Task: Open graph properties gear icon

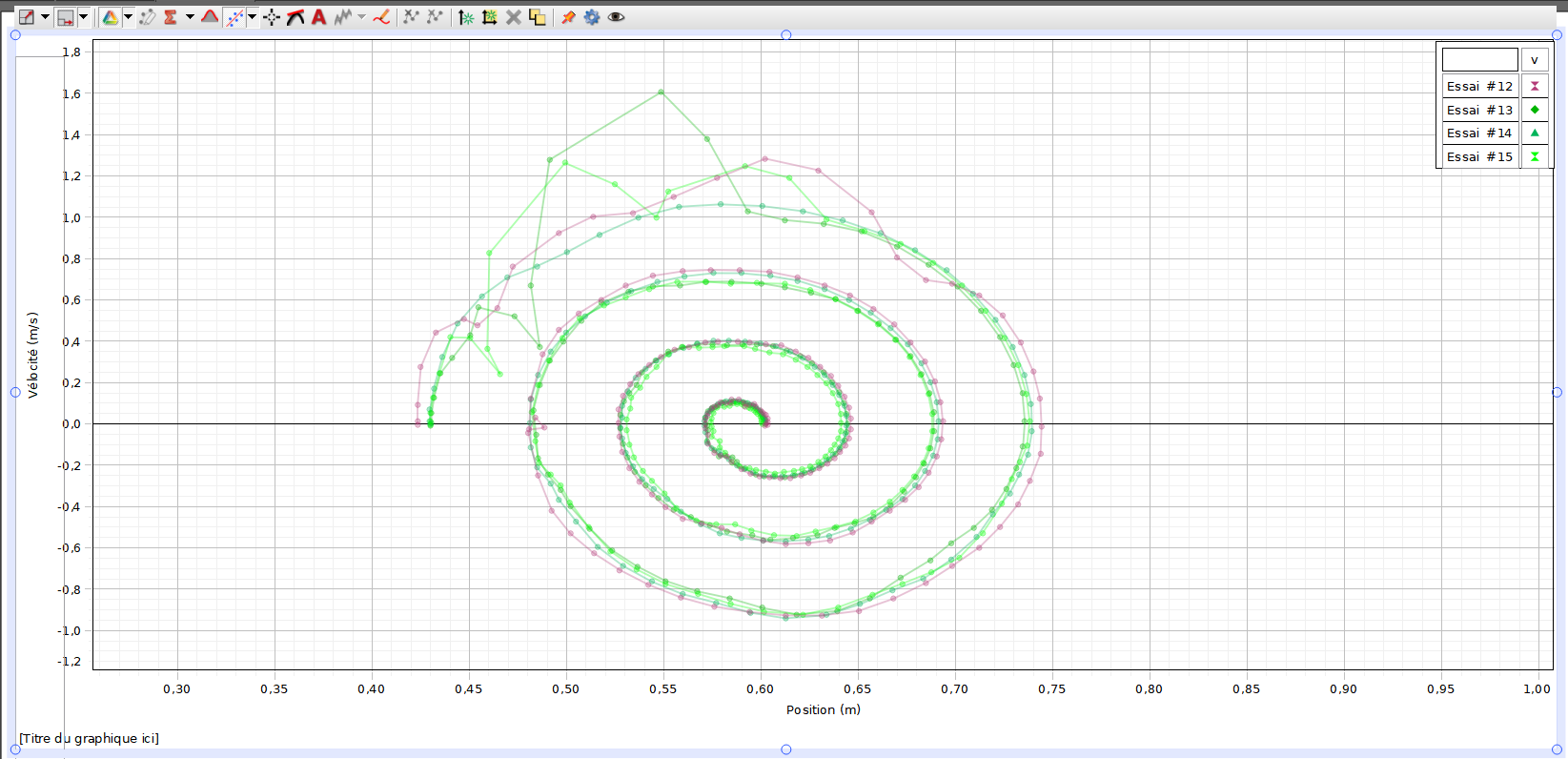Action: pyautogui.click(x=592, y=17)
